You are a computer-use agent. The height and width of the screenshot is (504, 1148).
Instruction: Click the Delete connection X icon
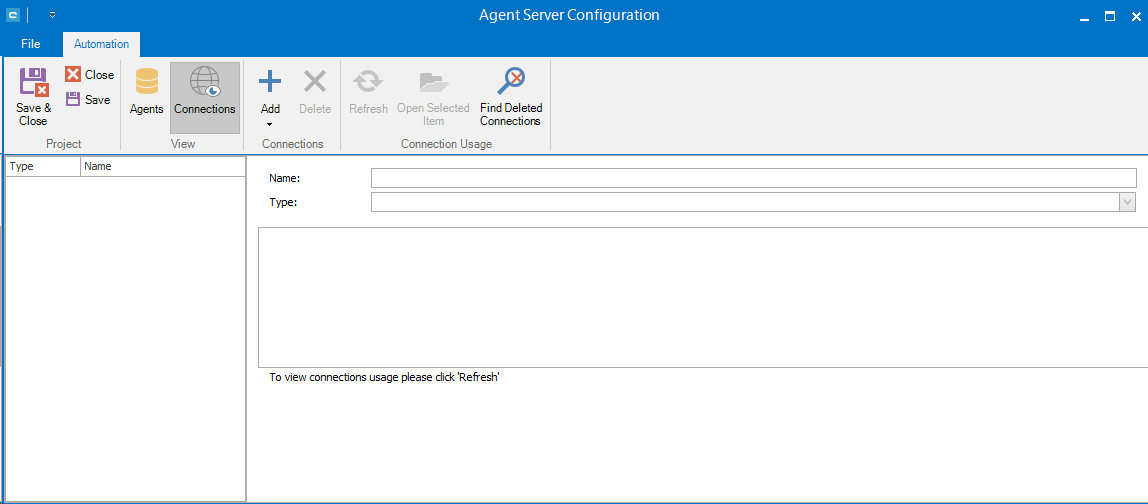click(315, 82)
